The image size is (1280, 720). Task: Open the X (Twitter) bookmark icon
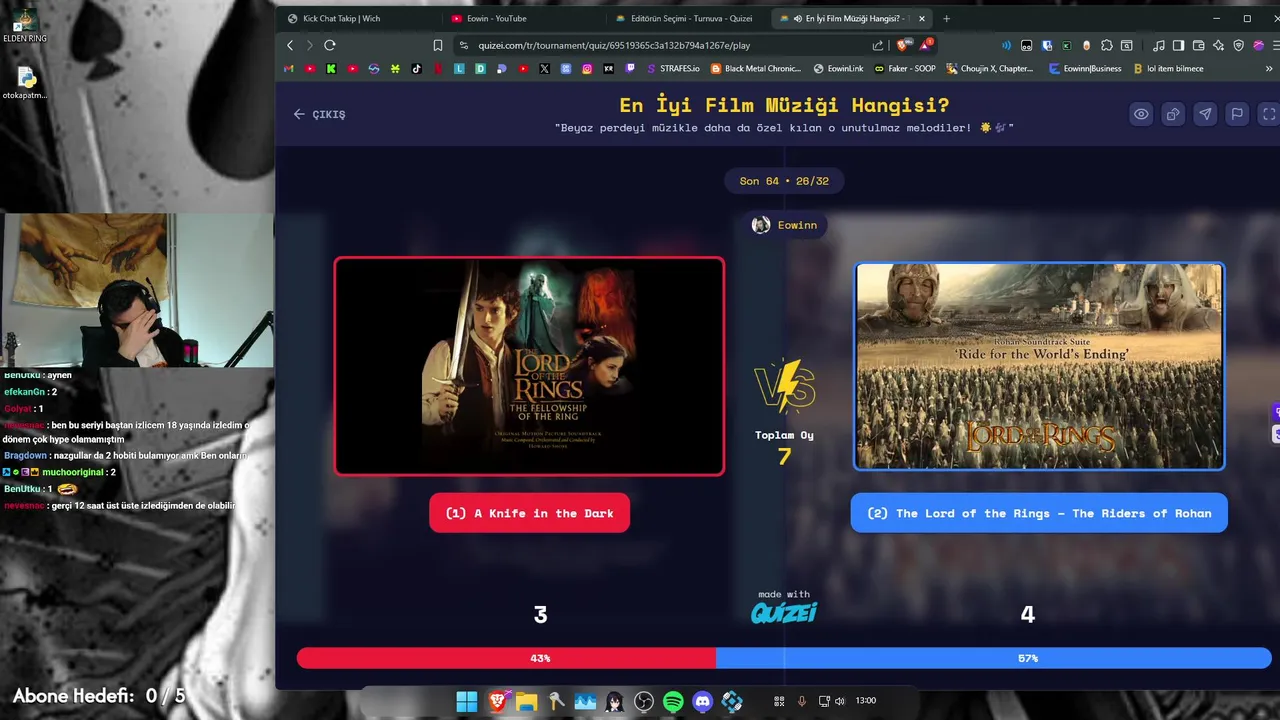[544, 69]
